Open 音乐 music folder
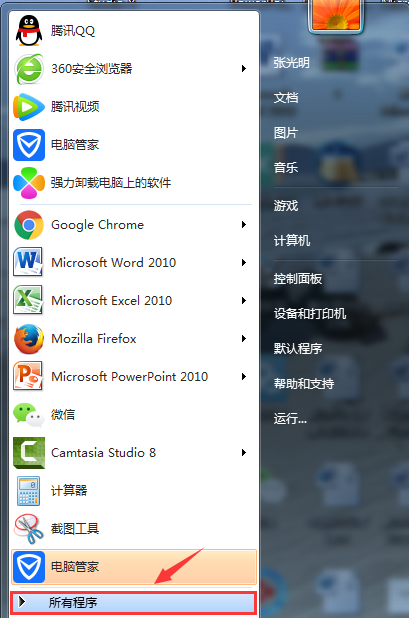 (x=286, y=168)
